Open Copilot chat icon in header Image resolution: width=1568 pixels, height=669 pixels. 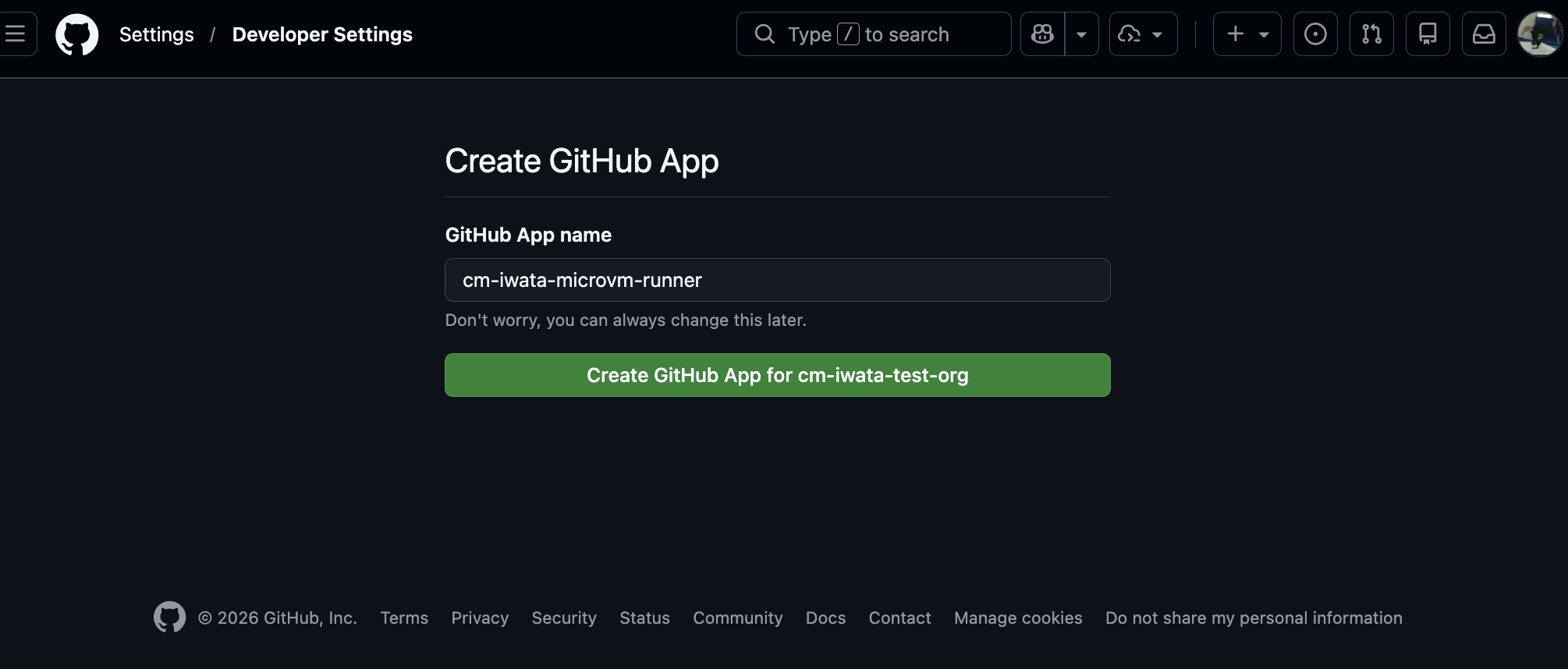1043,34
